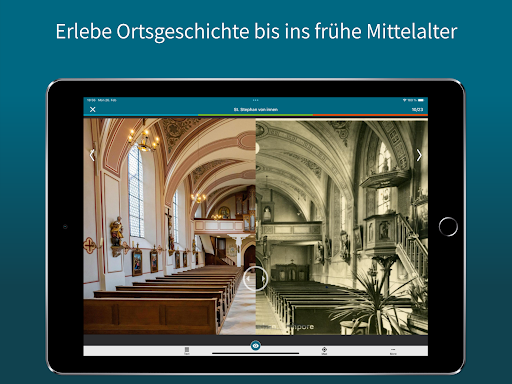Tap the headline 'Erlebe Ortsgeschichte bis ins frühe Mittelalter'
Image resolution: width=512 pixels, height=384 pixels.
(256, 32)
